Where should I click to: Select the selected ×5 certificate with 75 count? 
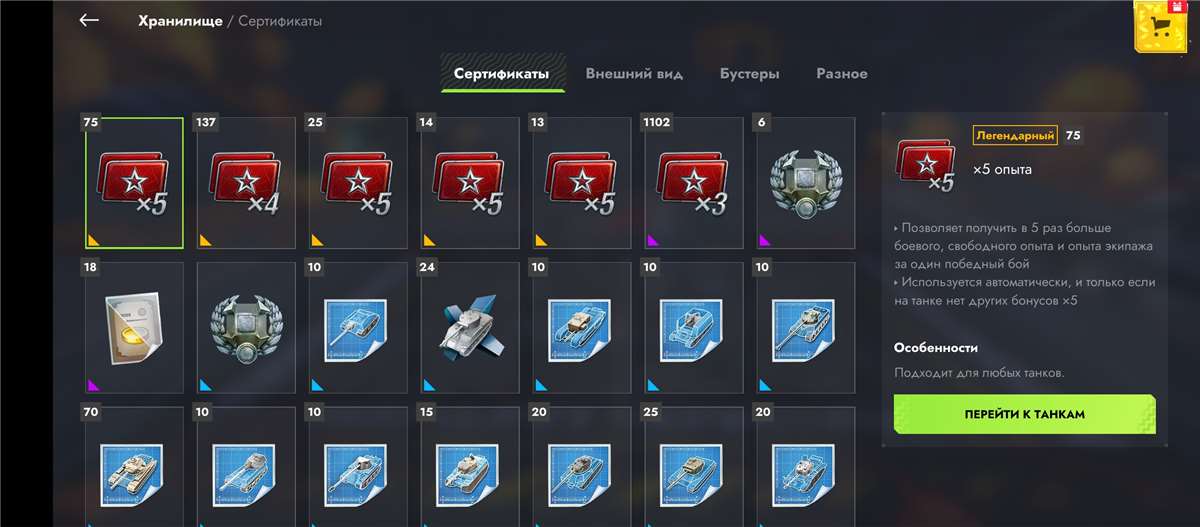134,182
